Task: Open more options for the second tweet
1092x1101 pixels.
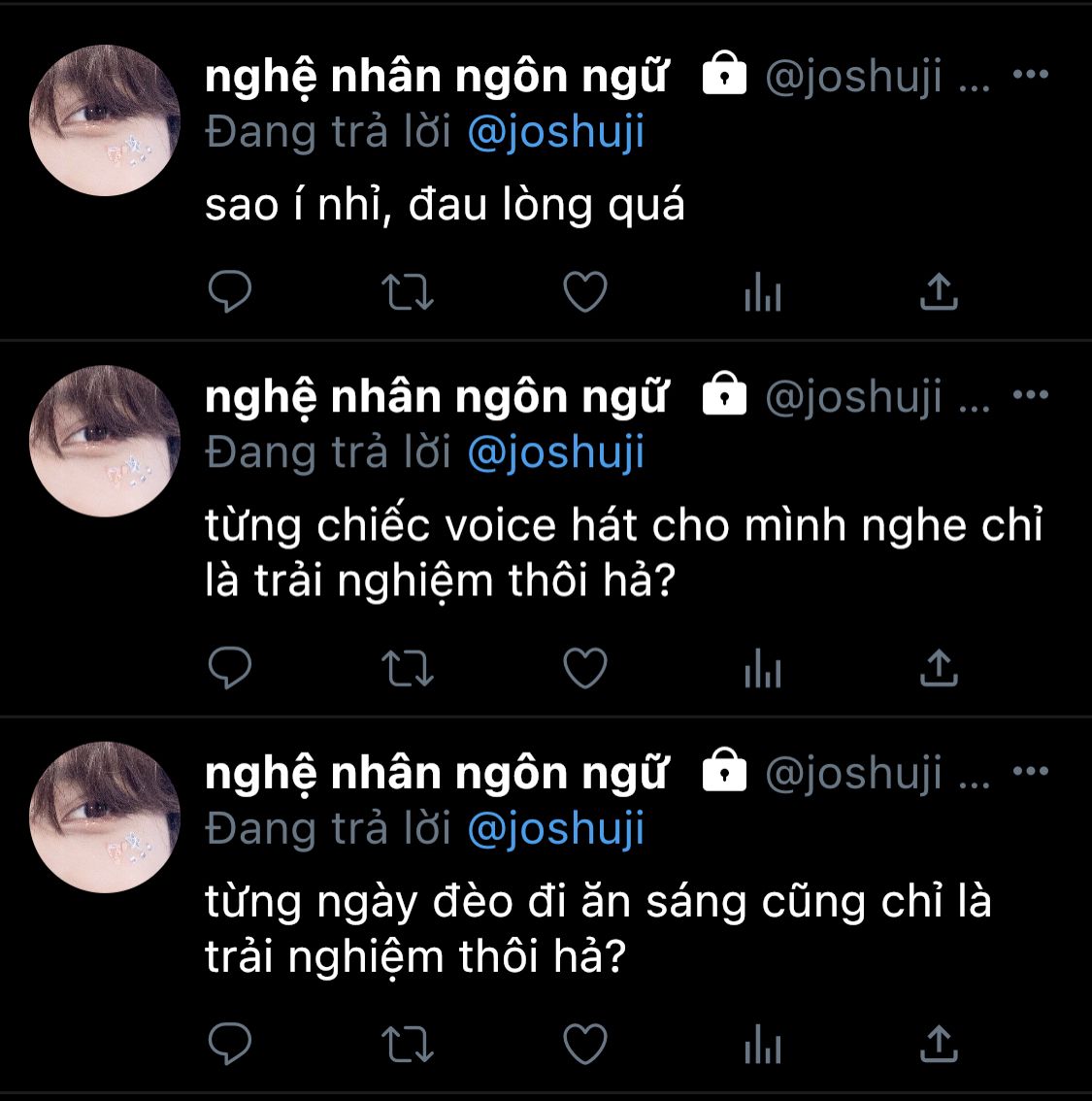Action: click(x=1030, y=394)
